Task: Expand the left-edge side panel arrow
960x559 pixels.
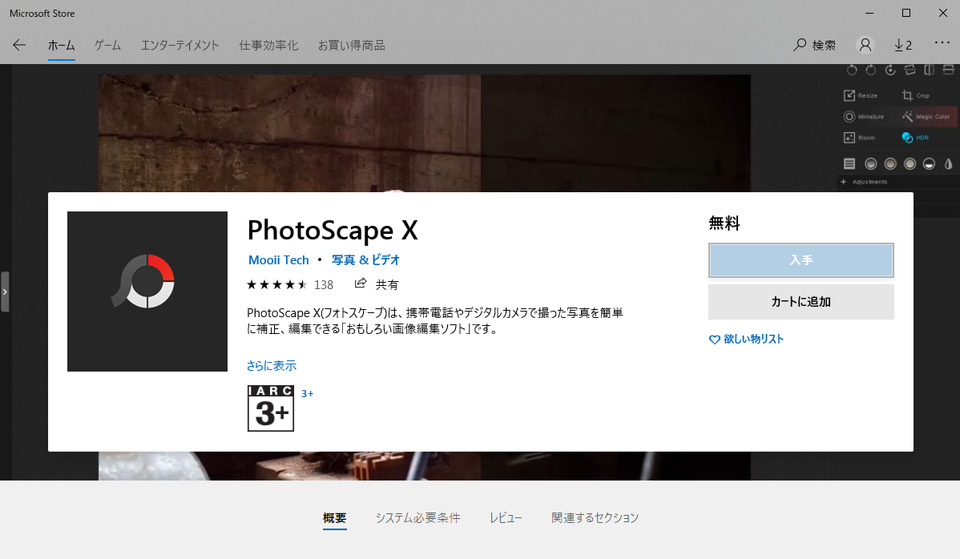Action: tap(5, 292)
